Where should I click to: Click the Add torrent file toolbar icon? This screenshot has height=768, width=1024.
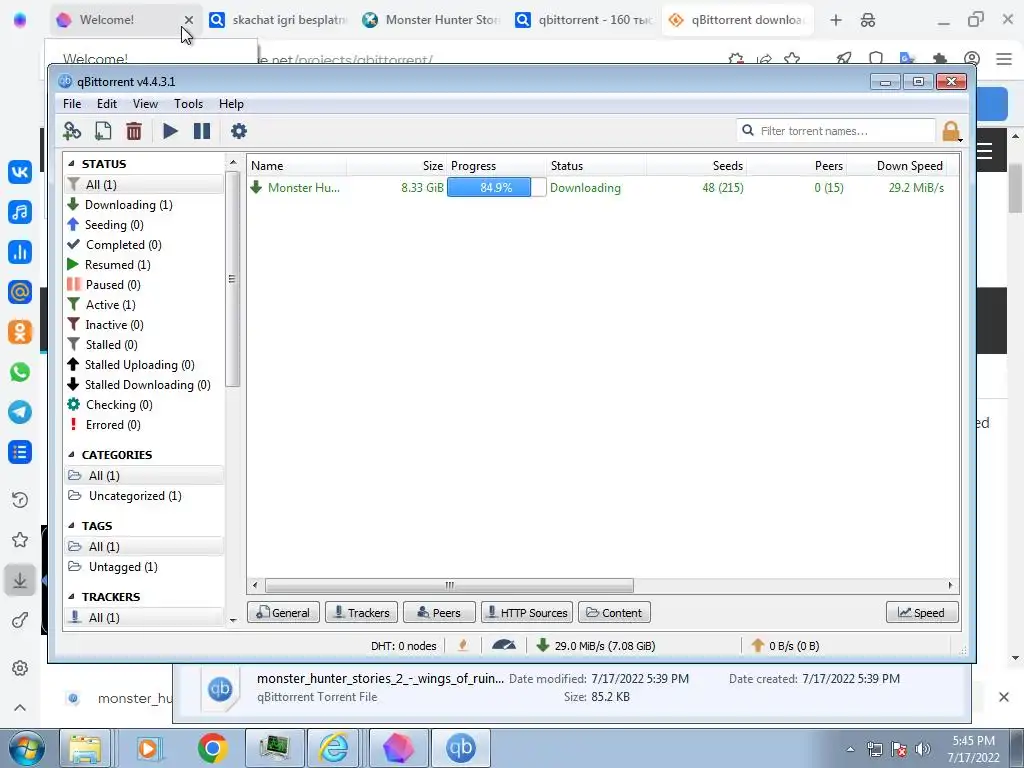pos(103,131)
